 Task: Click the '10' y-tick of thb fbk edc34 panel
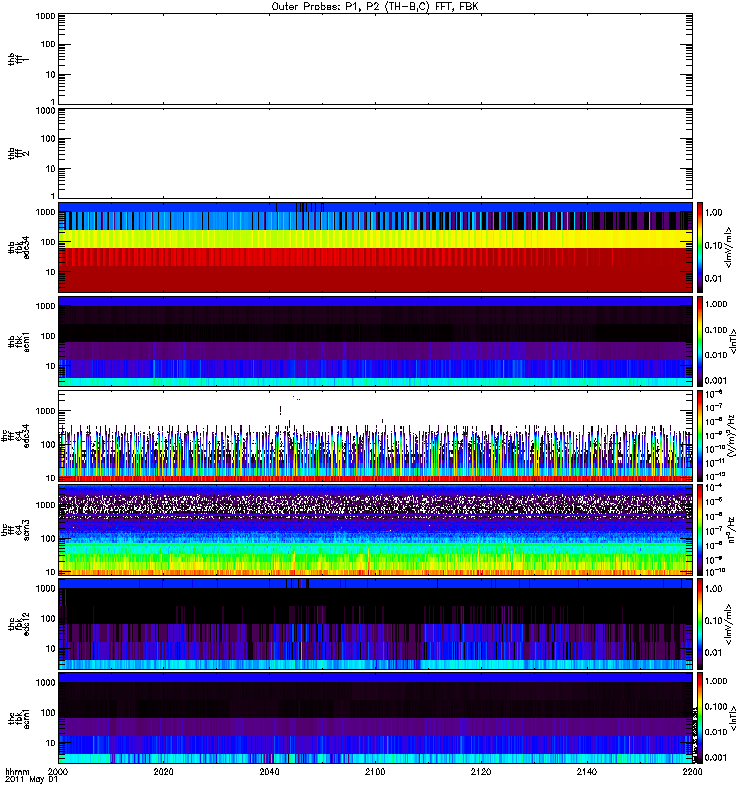point(51,272)
